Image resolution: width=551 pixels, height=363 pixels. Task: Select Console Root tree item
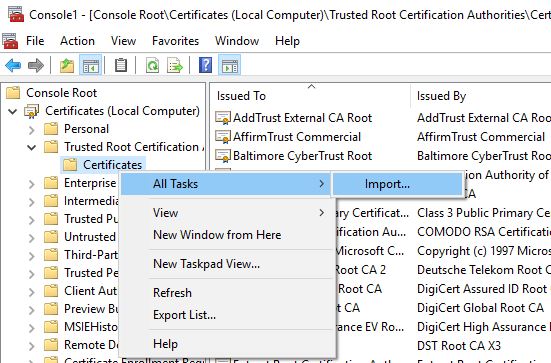[61, 93]
